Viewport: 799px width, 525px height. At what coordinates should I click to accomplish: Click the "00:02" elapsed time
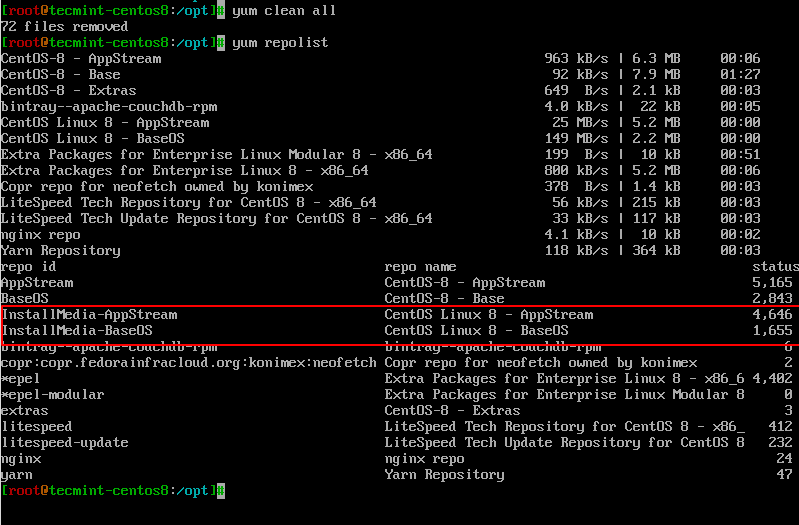point(740,234)
